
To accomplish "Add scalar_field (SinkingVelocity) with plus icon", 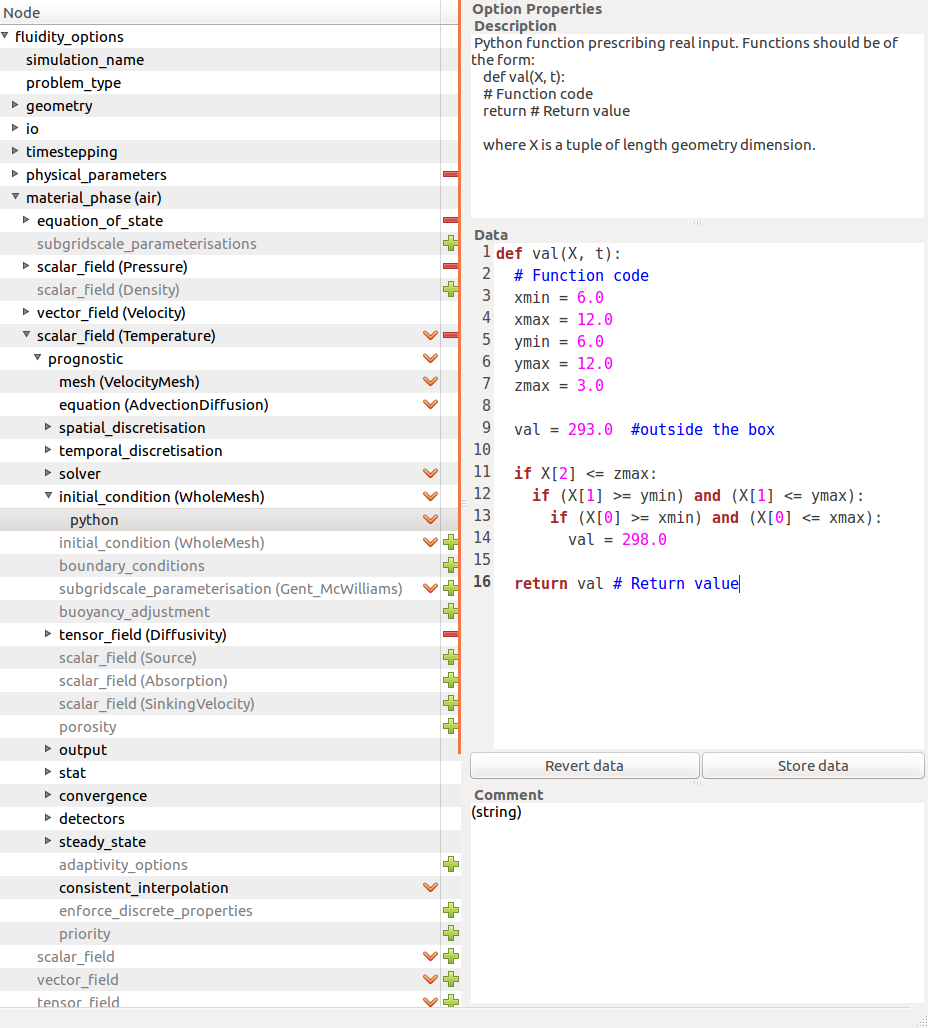I will tap(451, 703).
